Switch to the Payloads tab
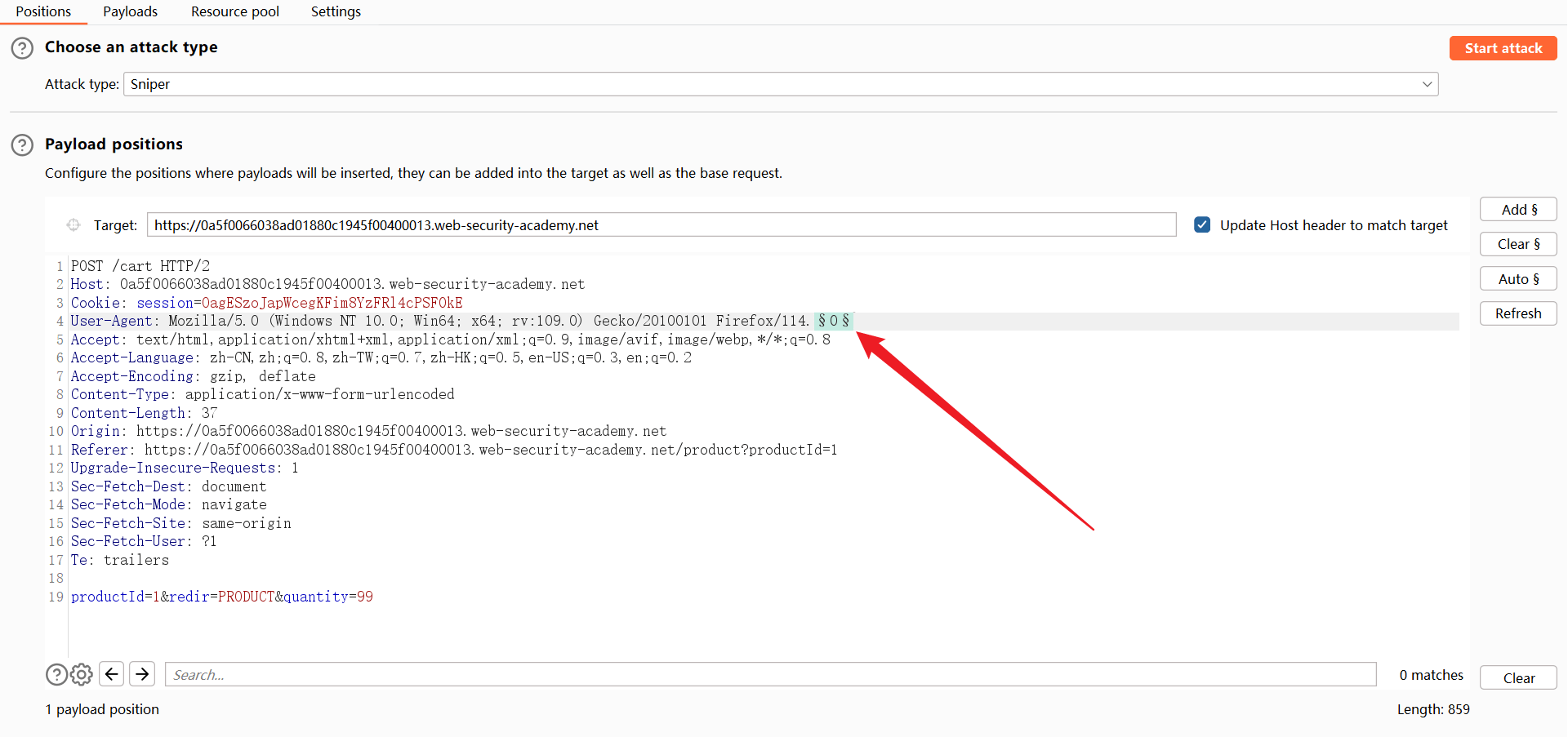 (130, 11)
